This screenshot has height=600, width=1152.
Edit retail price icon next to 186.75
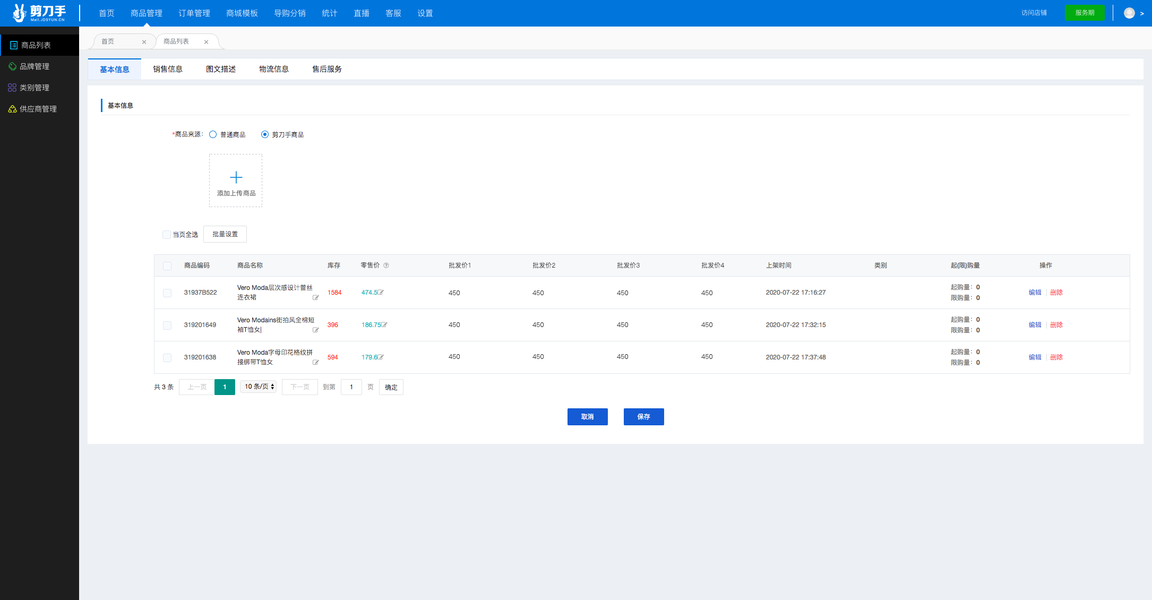(384, 325)
